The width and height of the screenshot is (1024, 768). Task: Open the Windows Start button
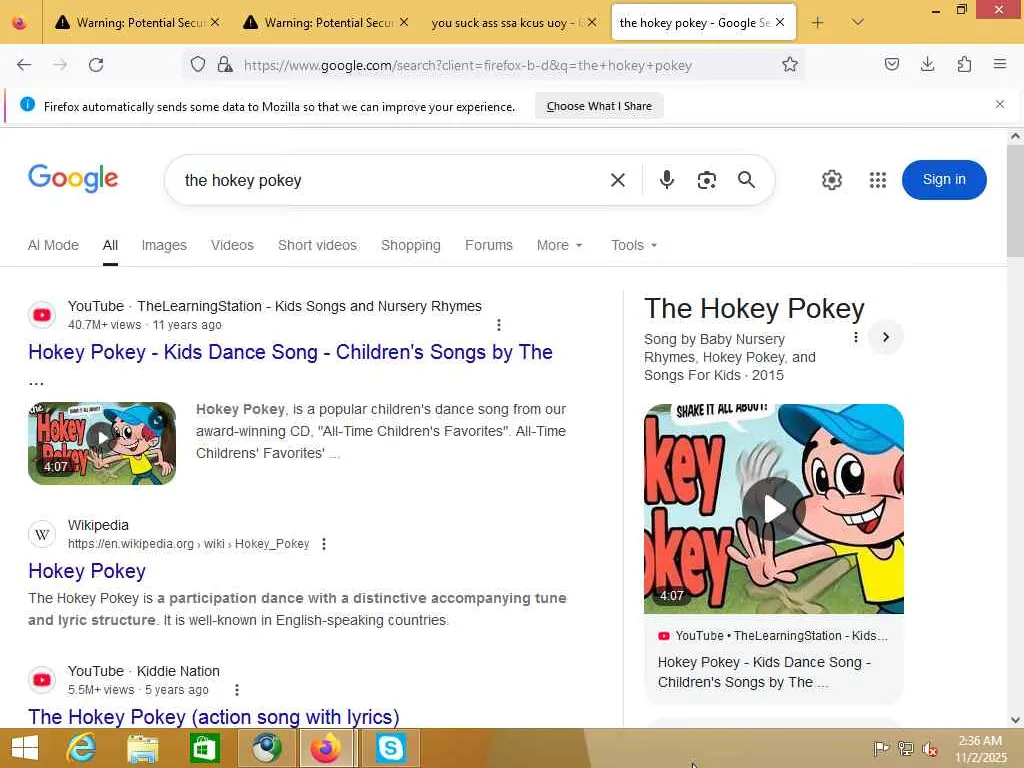click(x=25, y=748)
